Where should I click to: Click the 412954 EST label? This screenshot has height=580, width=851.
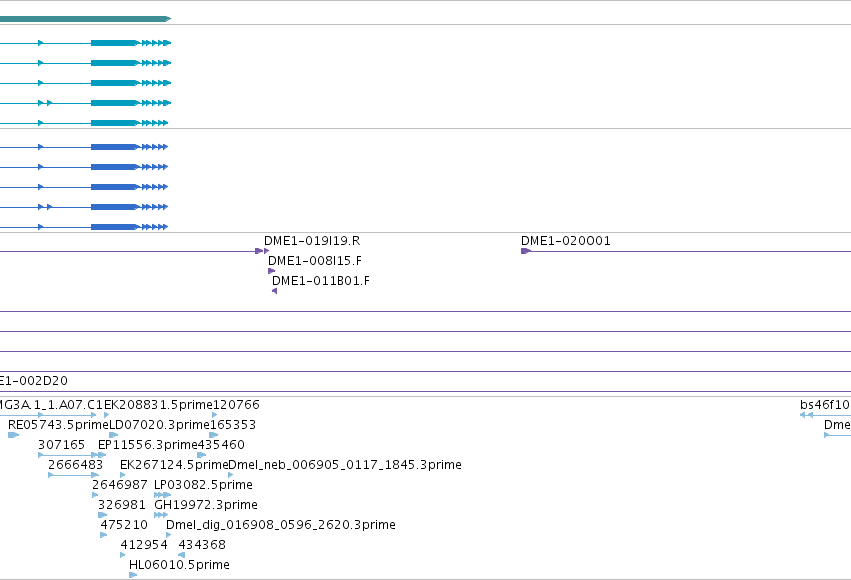(144, 545)
